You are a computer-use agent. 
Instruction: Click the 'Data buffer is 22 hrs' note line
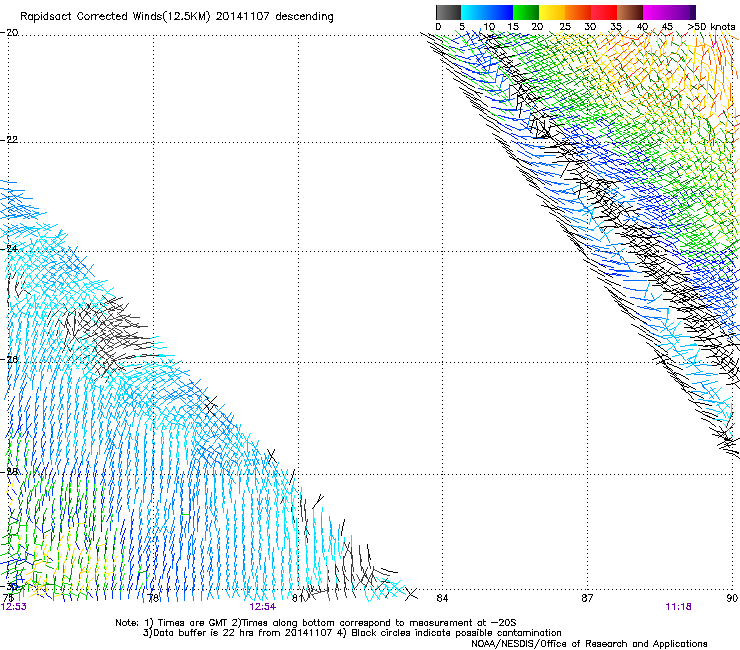point(352,633)
